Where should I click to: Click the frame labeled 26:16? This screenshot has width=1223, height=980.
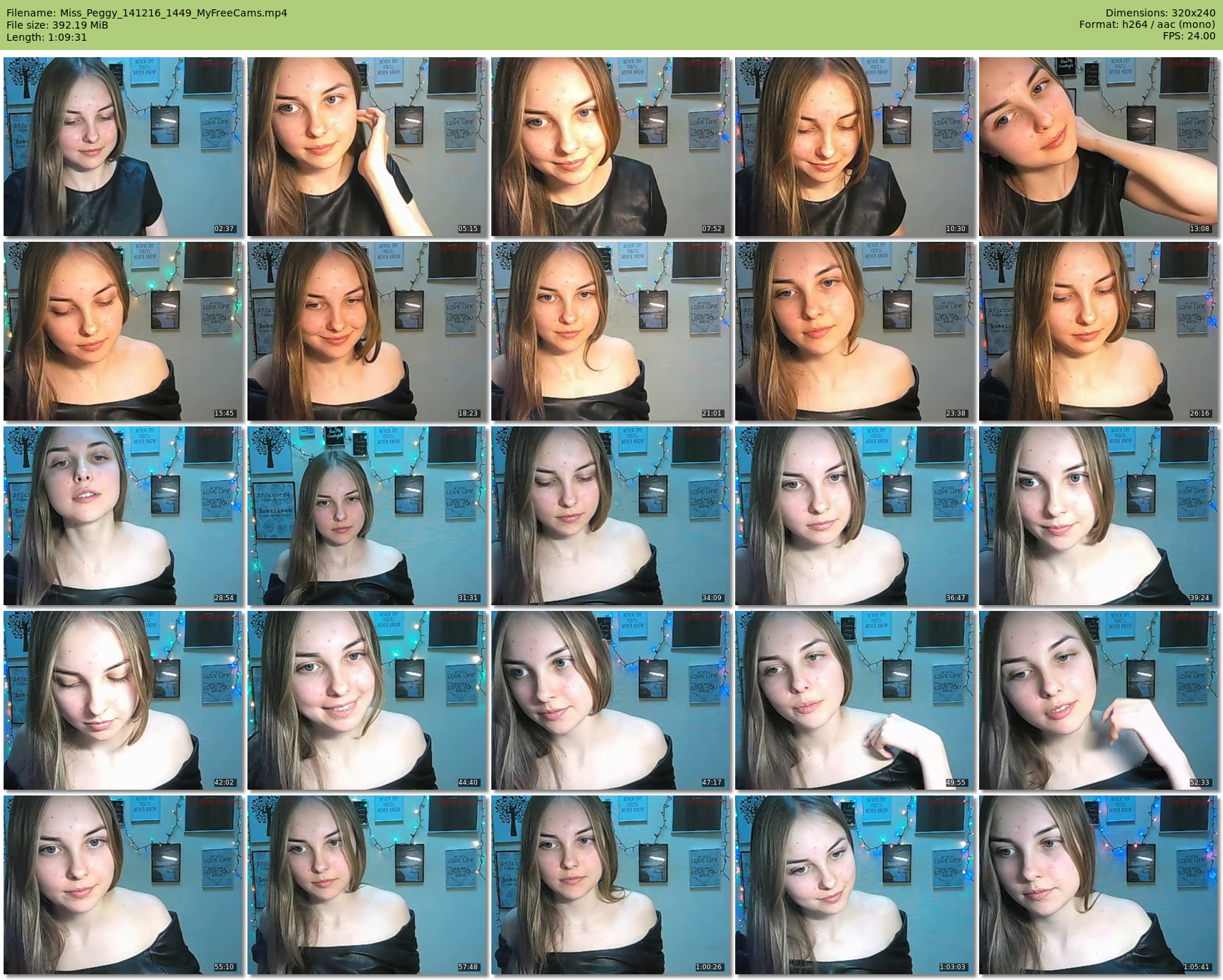pos(1099,331)
